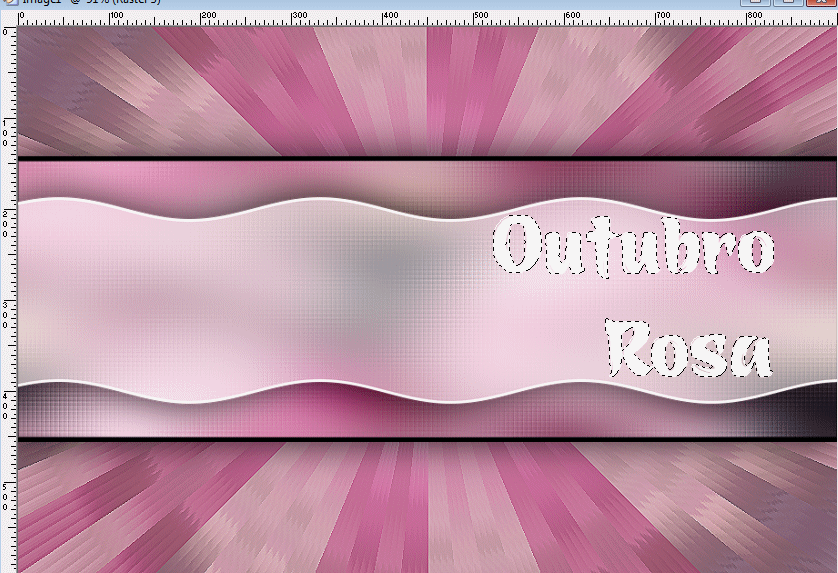This screenshot has width=838, height=573.
Task: Click the 200 mark on horizontal ruler
Action: click(x=208, y=15)
